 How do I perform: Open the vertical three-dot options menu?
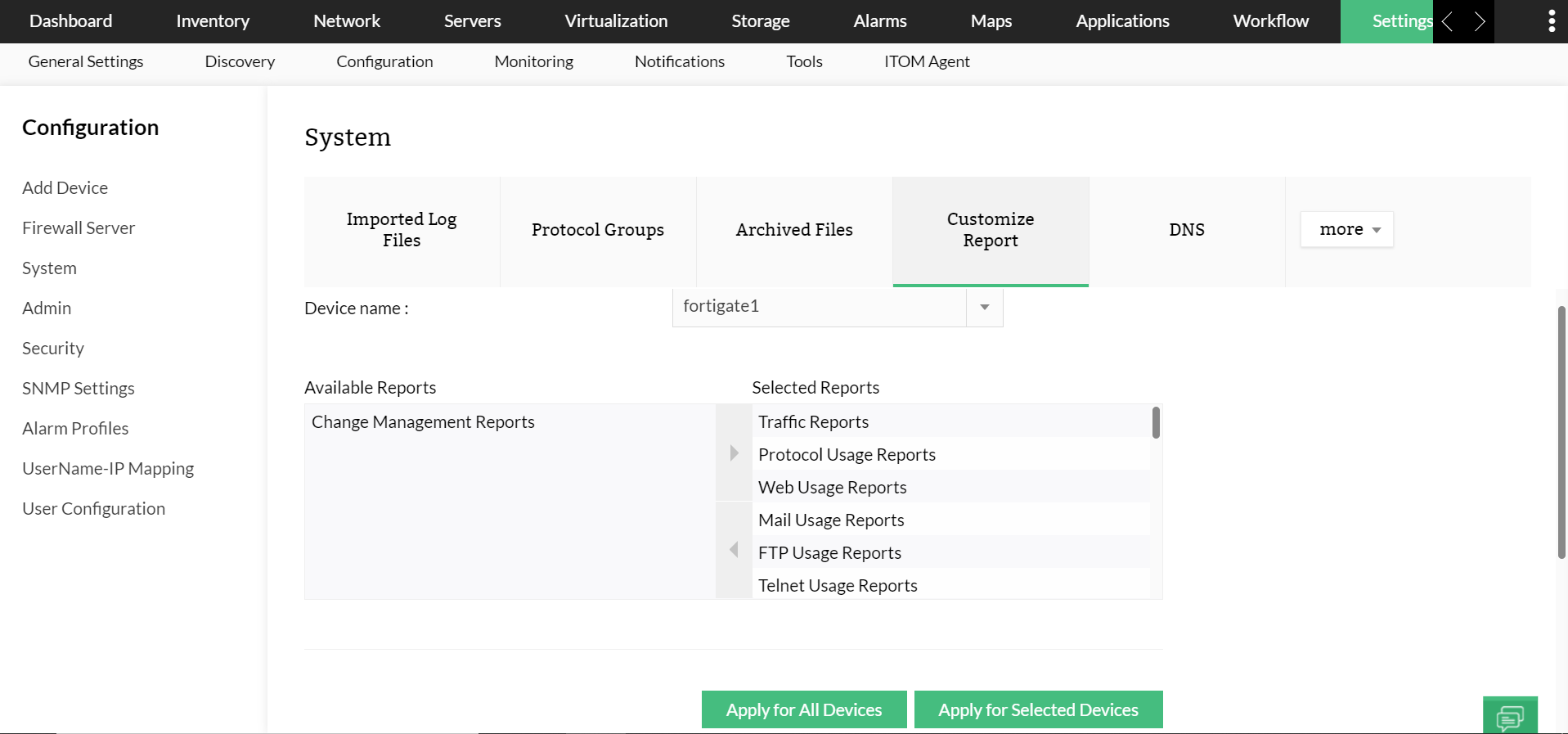pyautogui.click(x=1551, y=21)
